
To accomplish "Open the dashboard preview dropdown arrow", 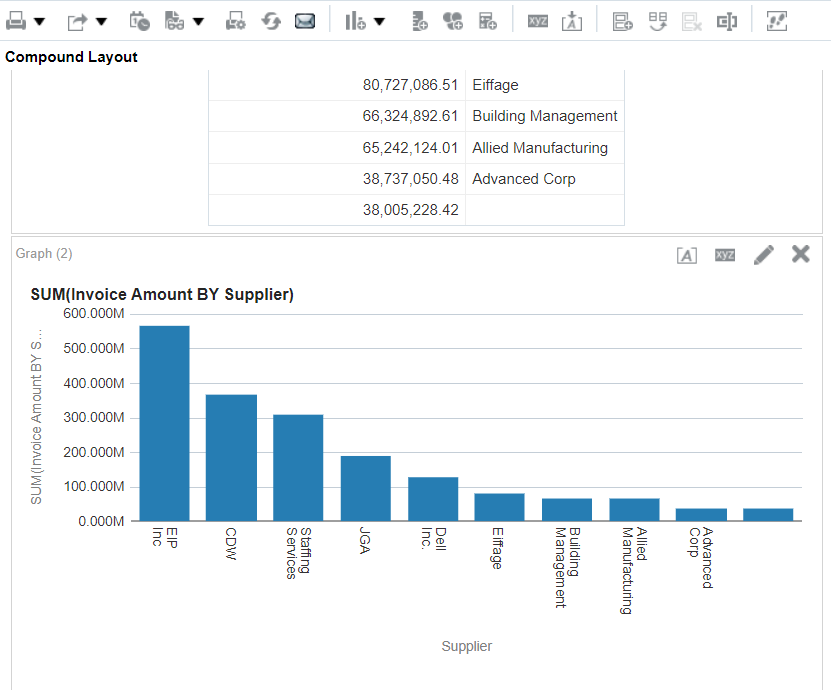I will pyautogui.click(x=198, y=22).
